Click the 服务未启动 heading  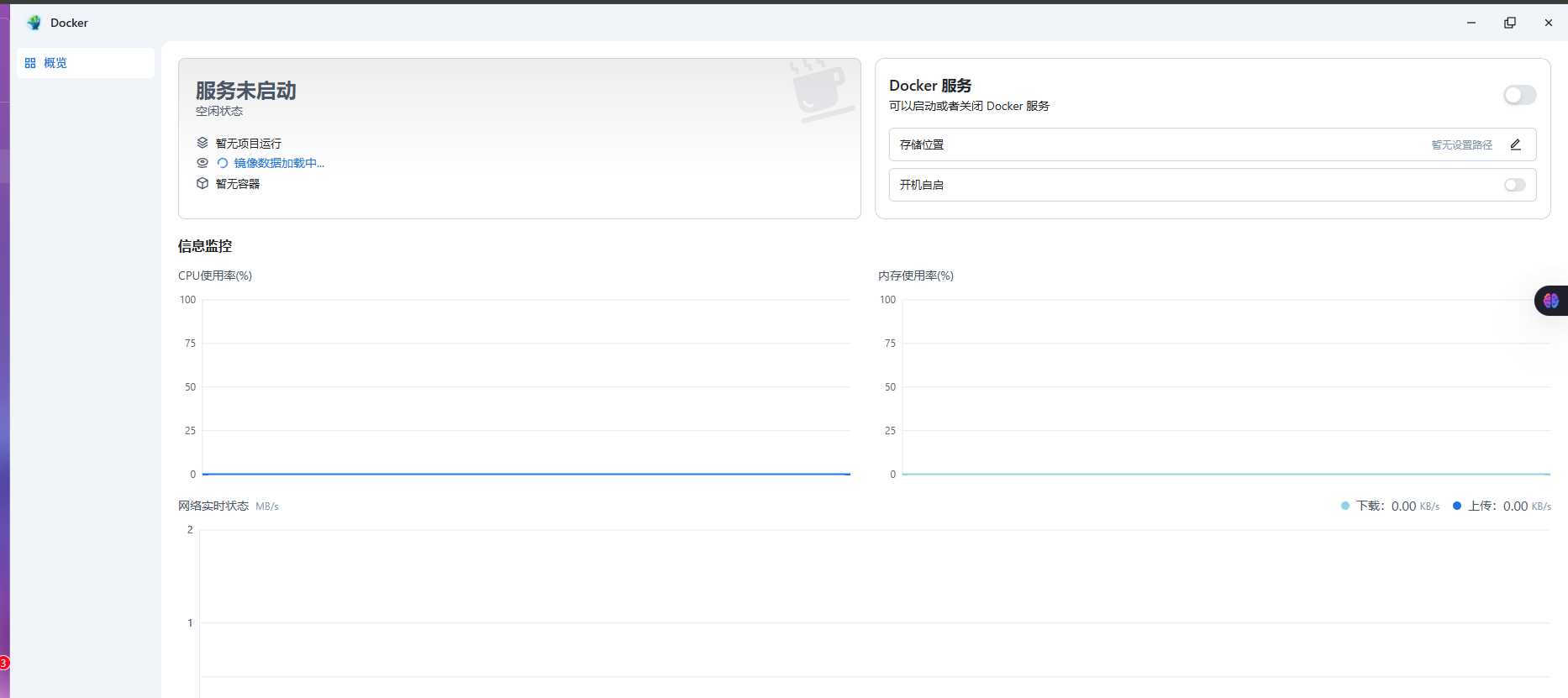(246, 90)
